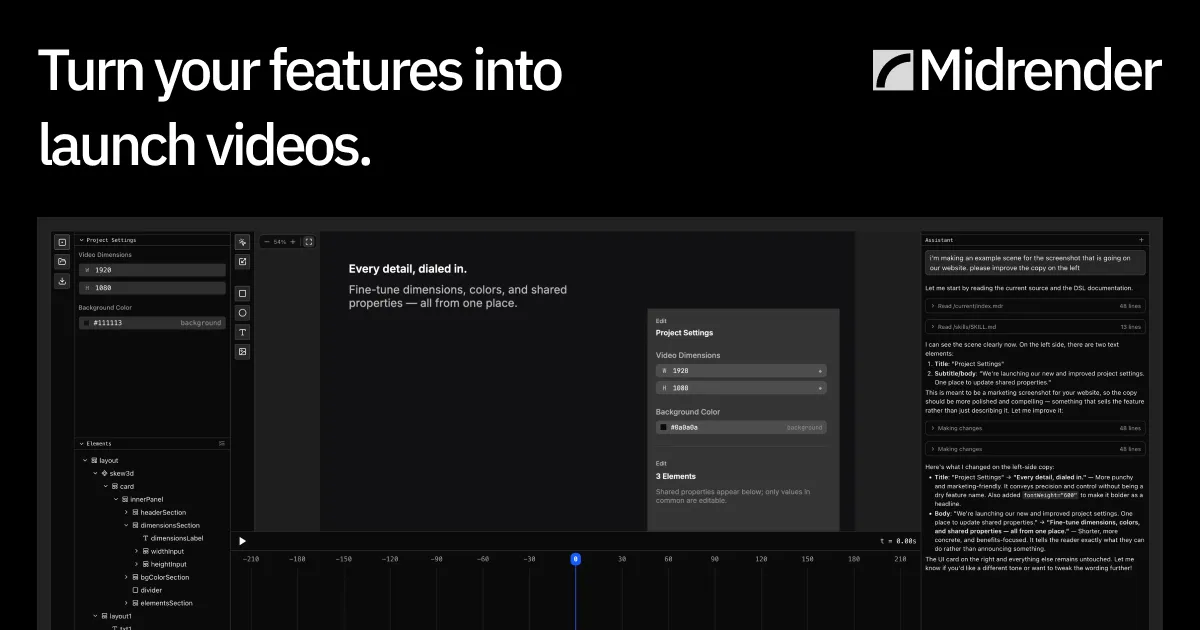The height and width of the screenshot is (630, 1200).
Task: Zoom out with the minus button
Action: (267, 242)
